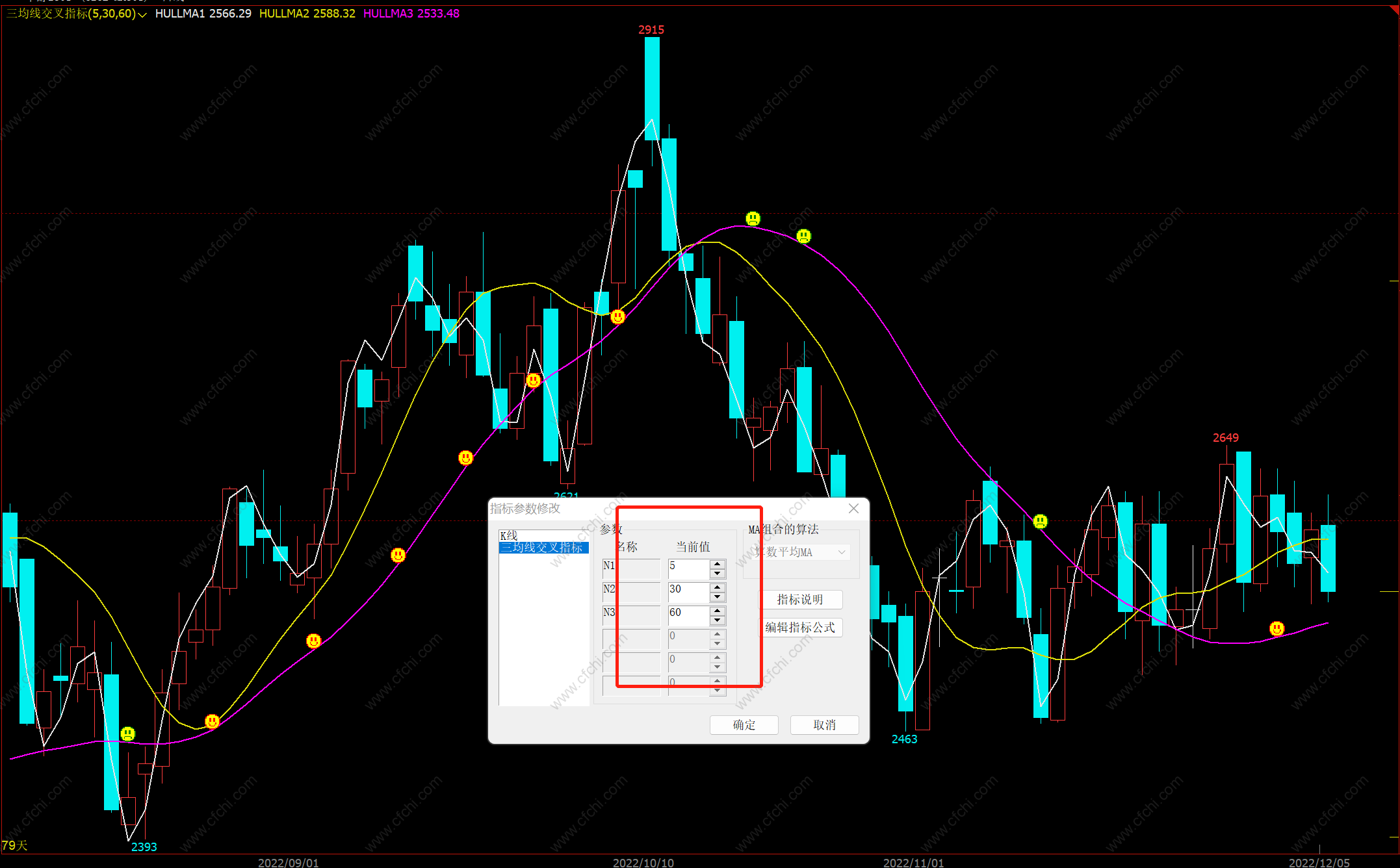Viewport: 1400px width, 868px height.
Task: Decrease N2 value with down arrow
Action: [x=718, y=597]
